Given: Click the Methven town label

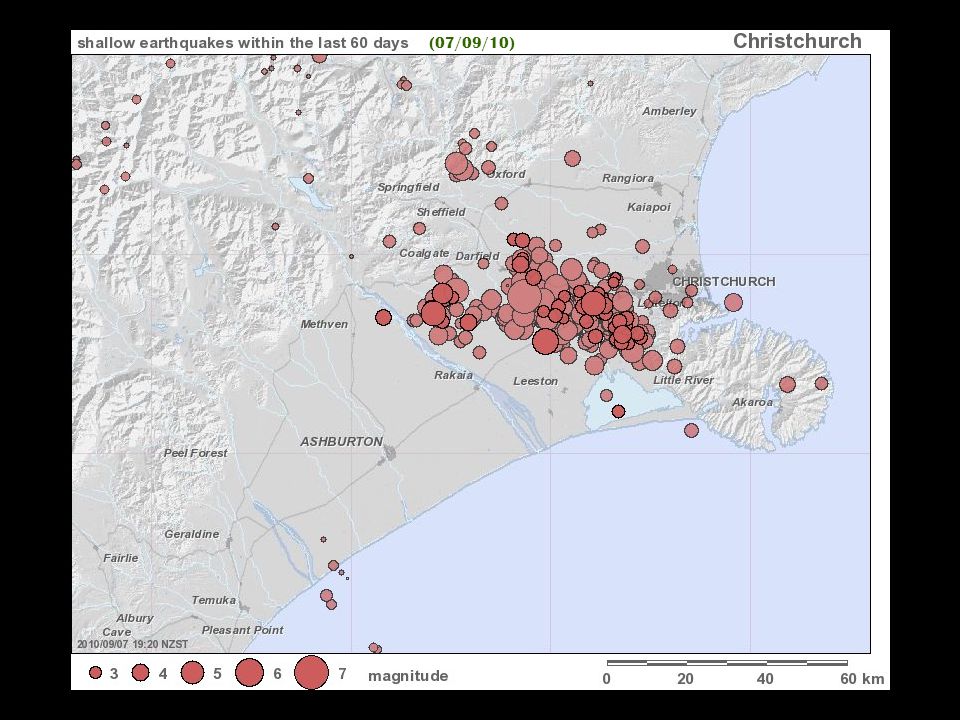Looking at the screenshot, I should (324, 324).
